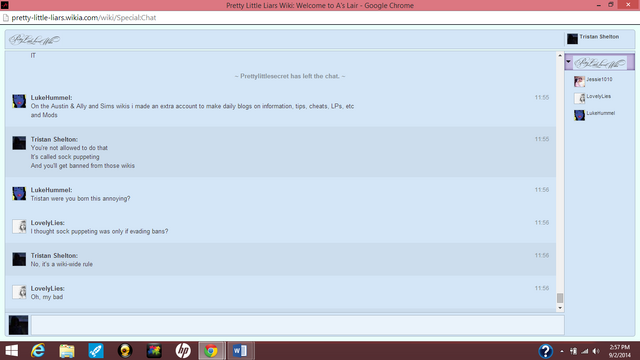
Task: Open File Explorer from the taskbar
Action: (67, 351)
